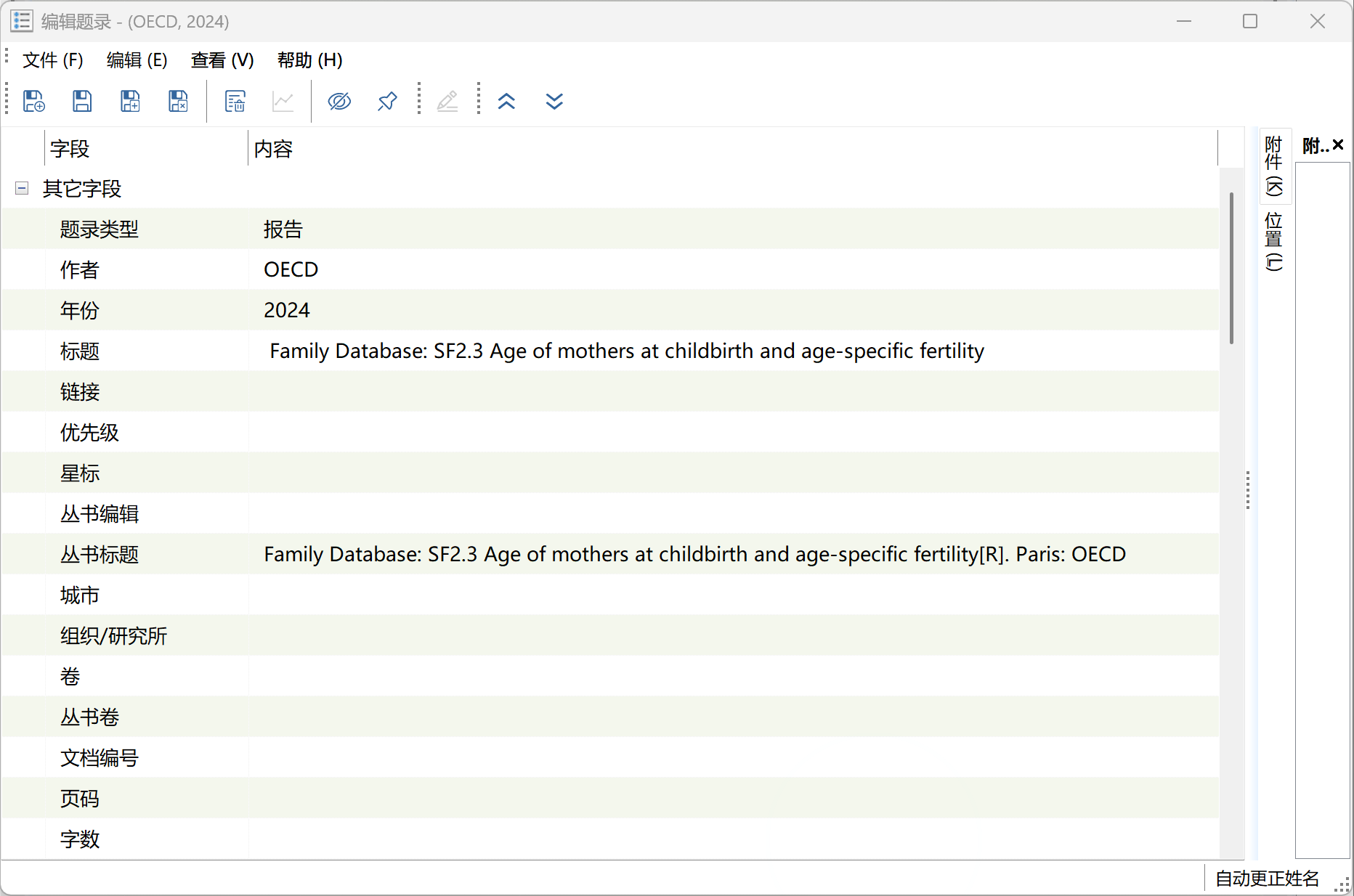
Task: Click the 标题 content field
Action: (x=734, y=351)
